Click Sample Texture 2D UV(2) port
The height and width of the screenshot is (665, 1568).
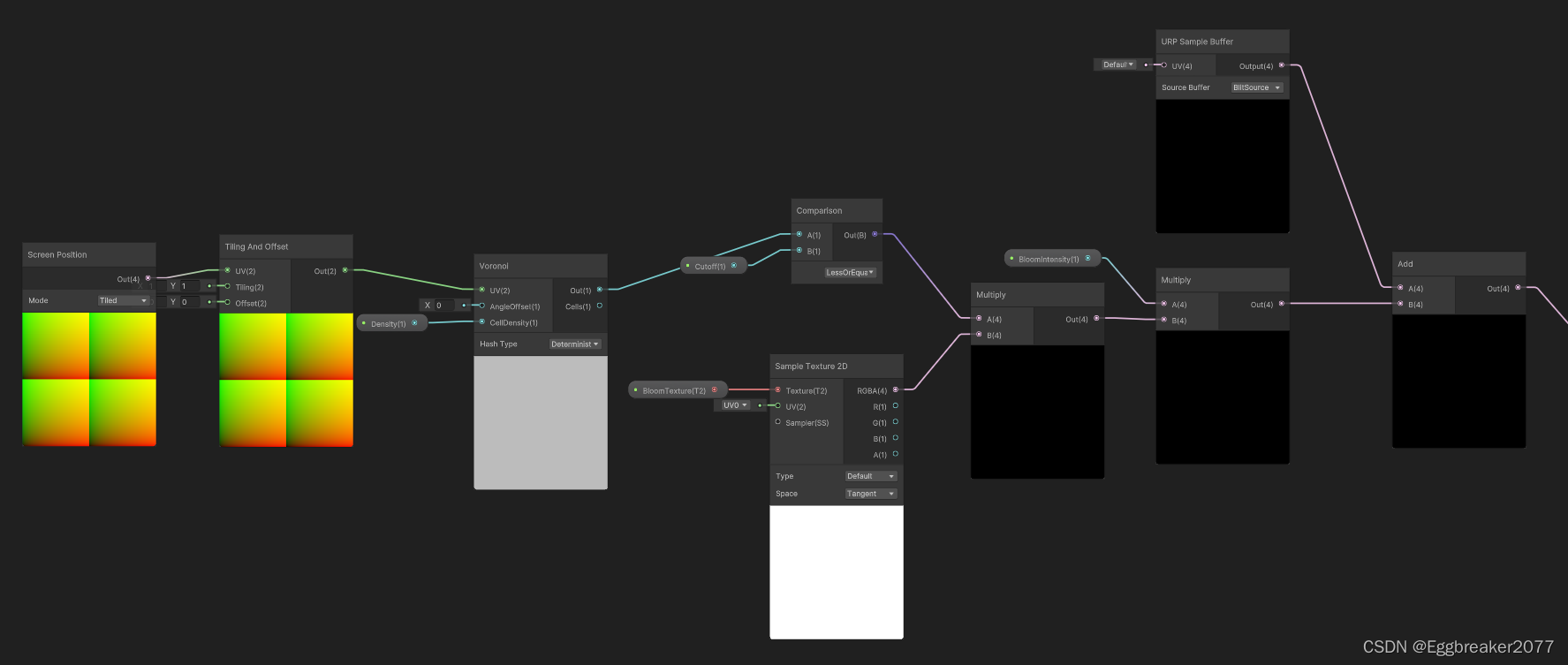click(777, 406)
